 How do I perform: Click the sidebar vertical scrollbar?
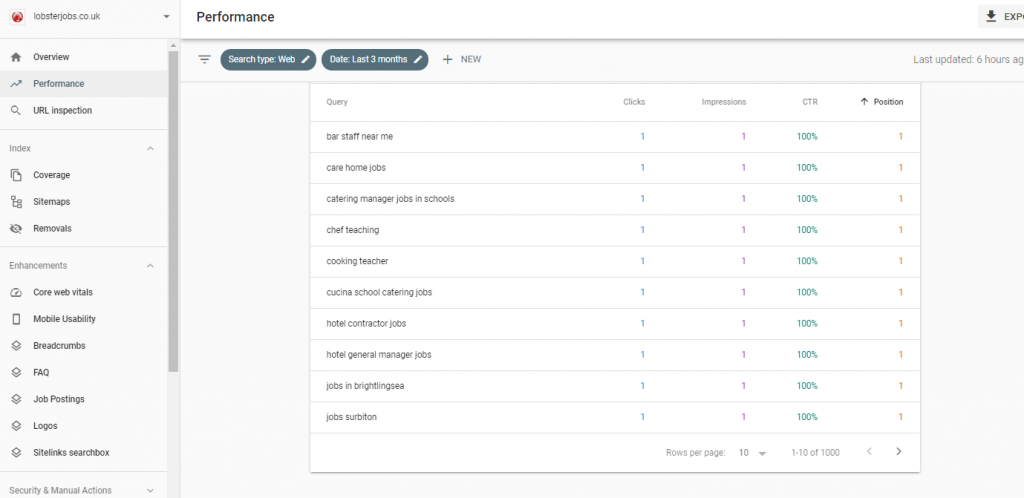[173, 209]
